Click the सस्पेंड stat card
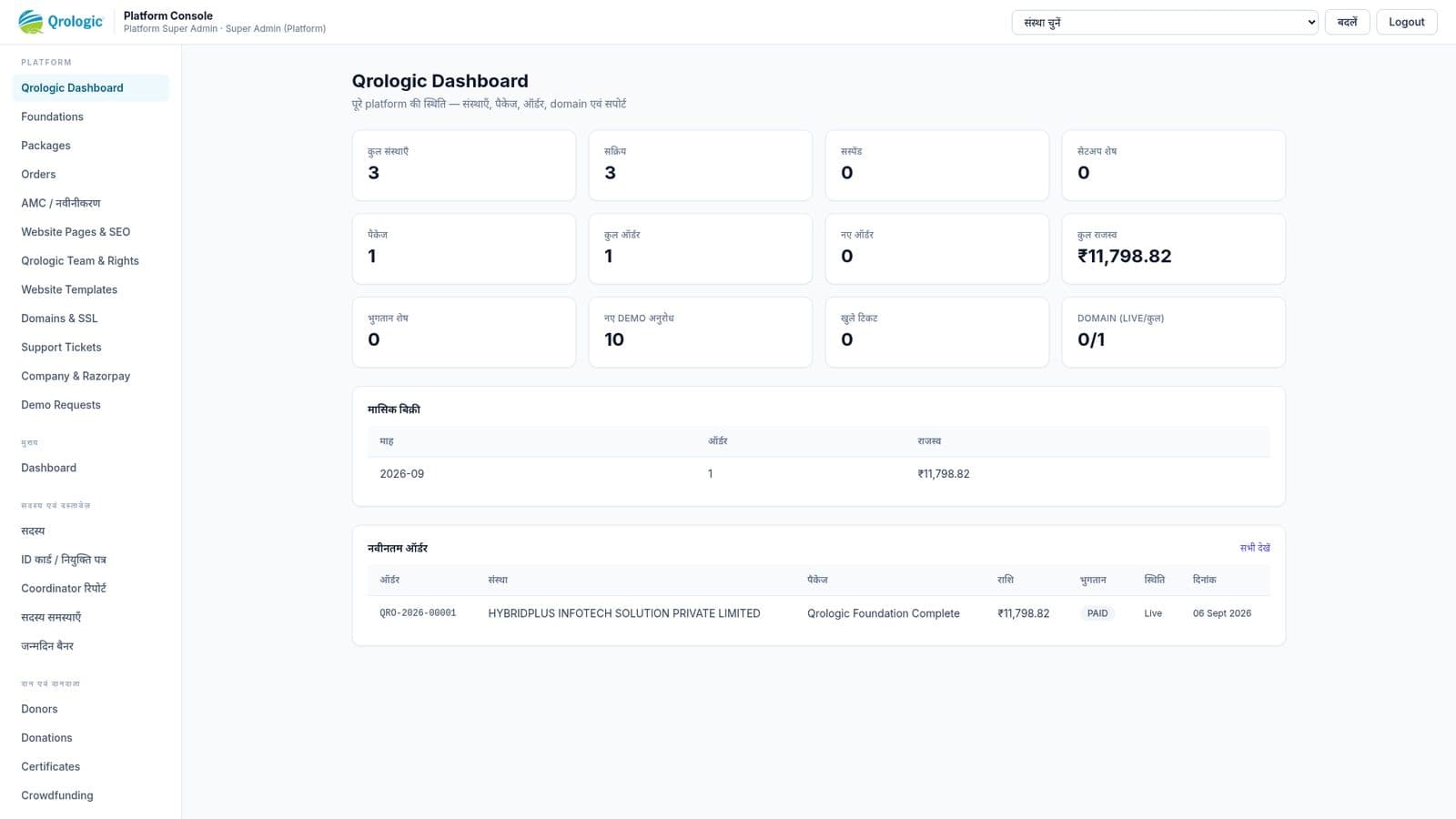This screenshot has height=819, width=1456. coord(937,166)
